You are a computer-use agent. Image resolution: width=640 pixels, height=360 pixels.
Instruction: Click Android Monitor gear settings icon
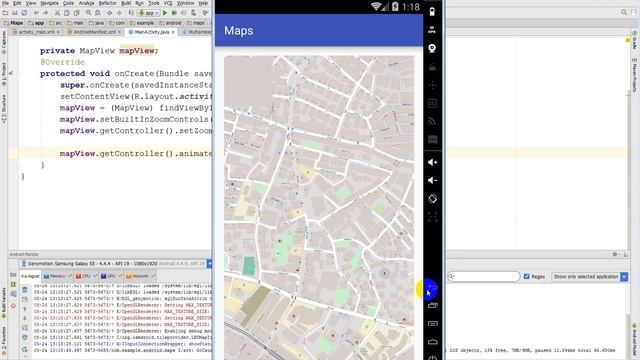pyautogui.click(x=615, y=254)
